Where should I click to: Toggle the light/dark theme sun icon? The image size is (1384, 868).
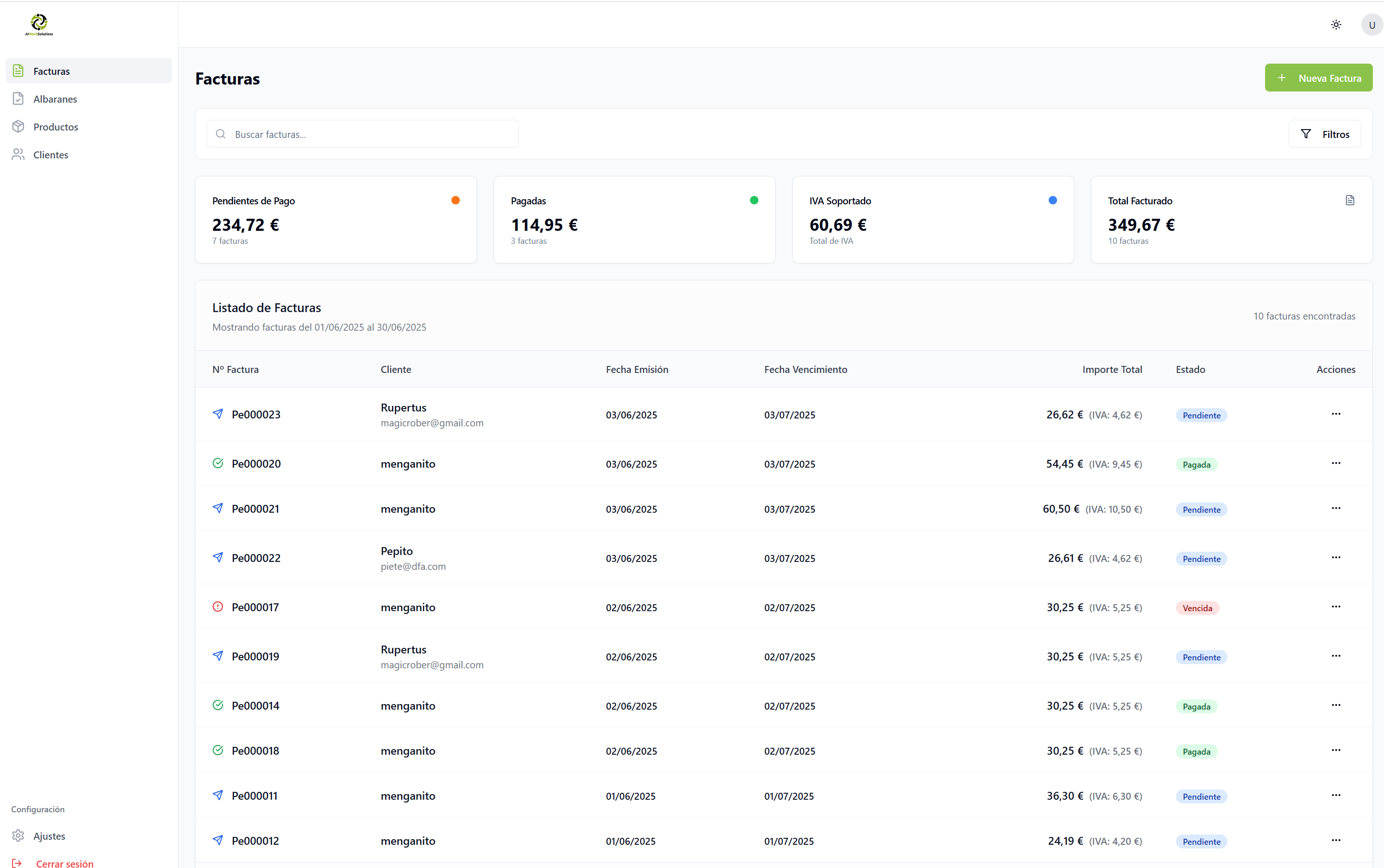(1336, 25)
